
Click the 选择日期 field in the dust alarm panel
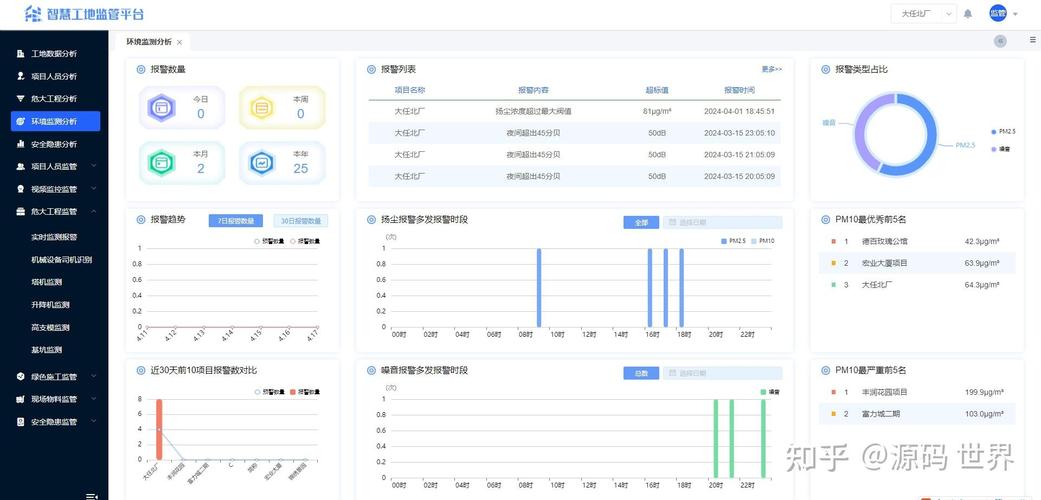[x=722, y=223]
